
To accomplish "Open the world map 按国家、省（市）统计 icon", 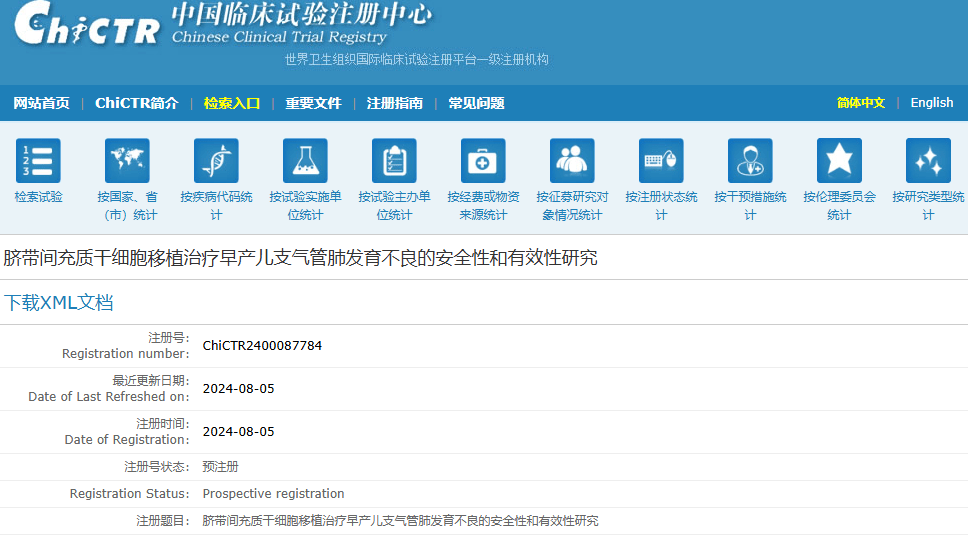I will 127,161.
